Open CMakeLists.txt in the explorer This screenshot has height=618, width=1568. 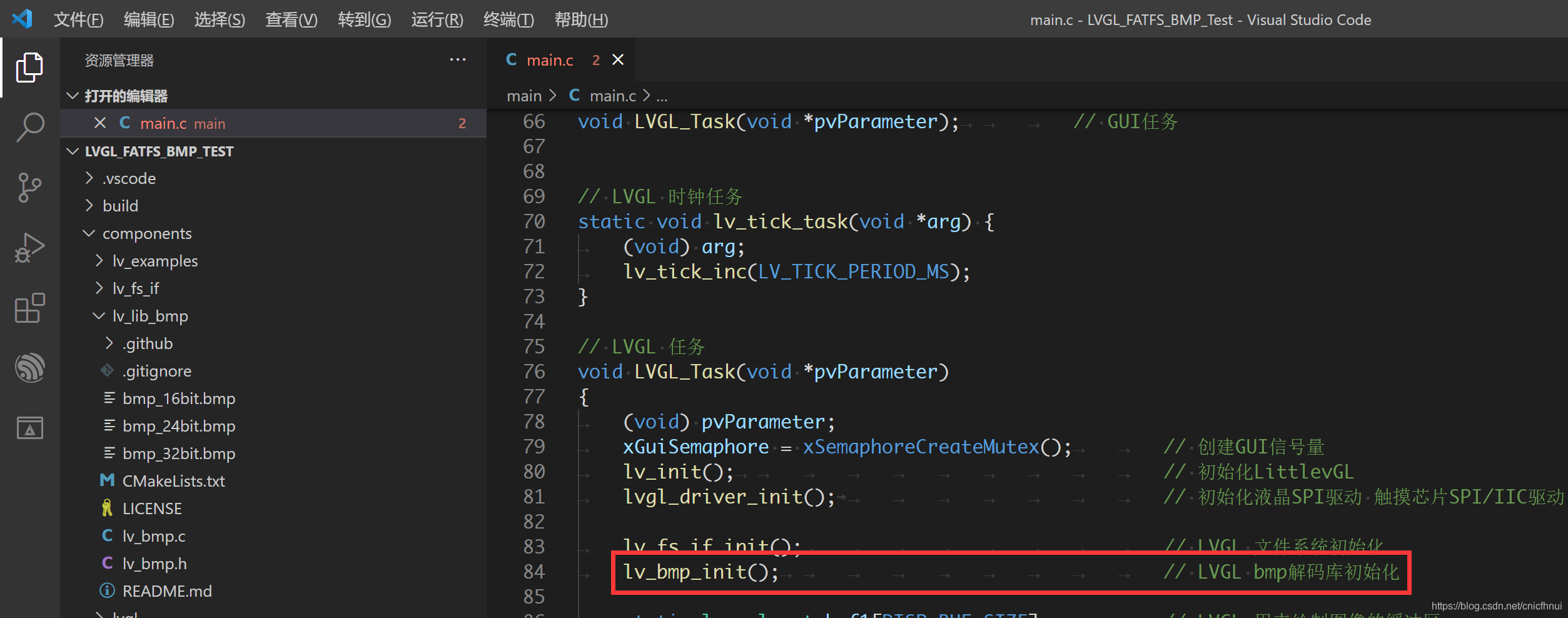pyautogui.click(x=174, y=481)
